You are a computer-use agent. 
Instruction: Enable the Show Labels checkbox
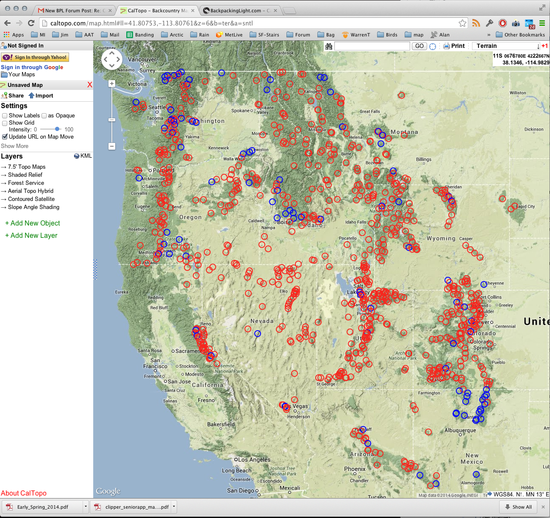click(x=5, y=116)
